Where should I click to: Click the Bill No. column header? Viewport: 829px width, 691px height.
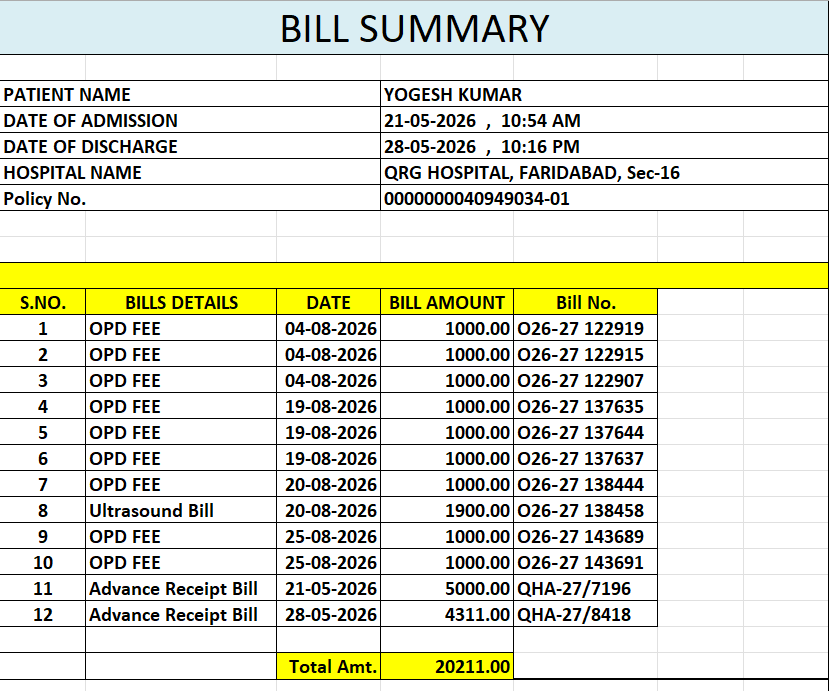click(x=585, y=302)
